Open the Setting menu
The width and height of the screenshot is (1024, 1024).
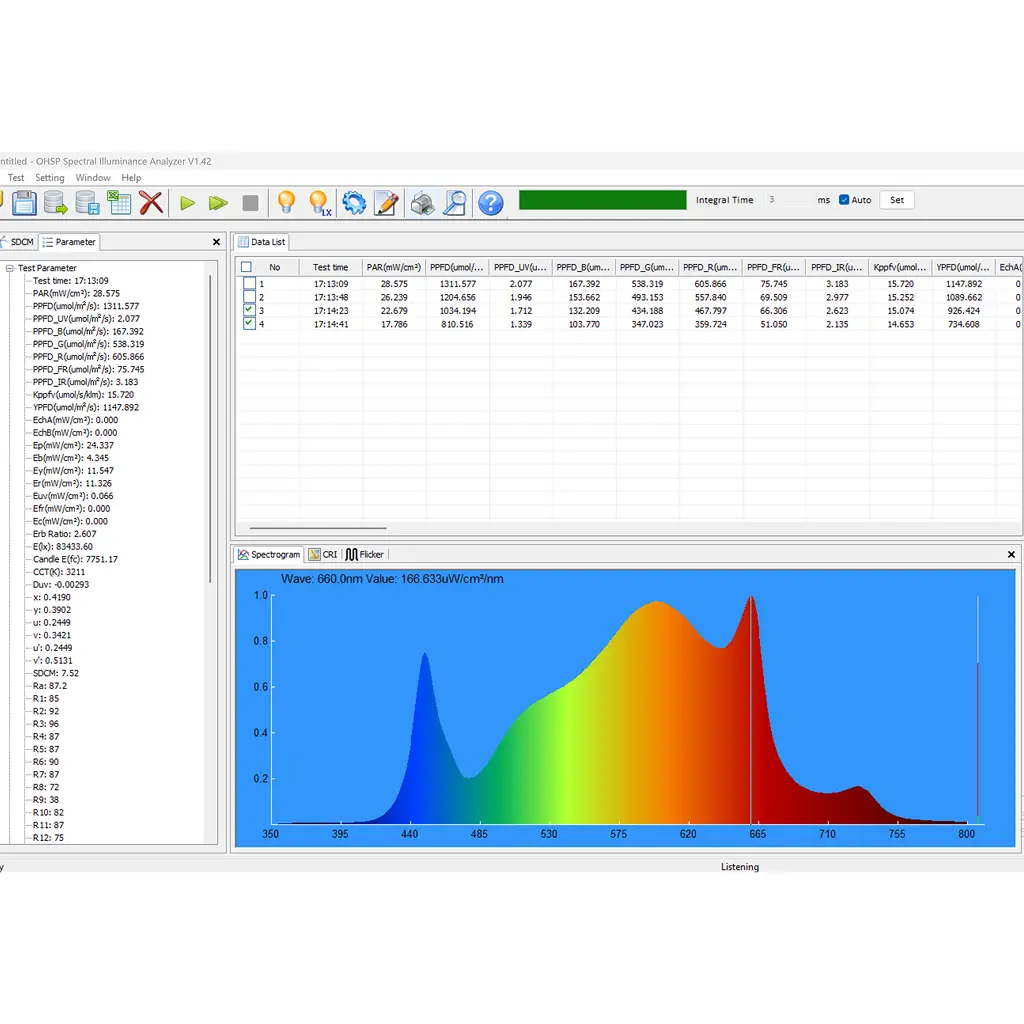(x=50, y=178)
